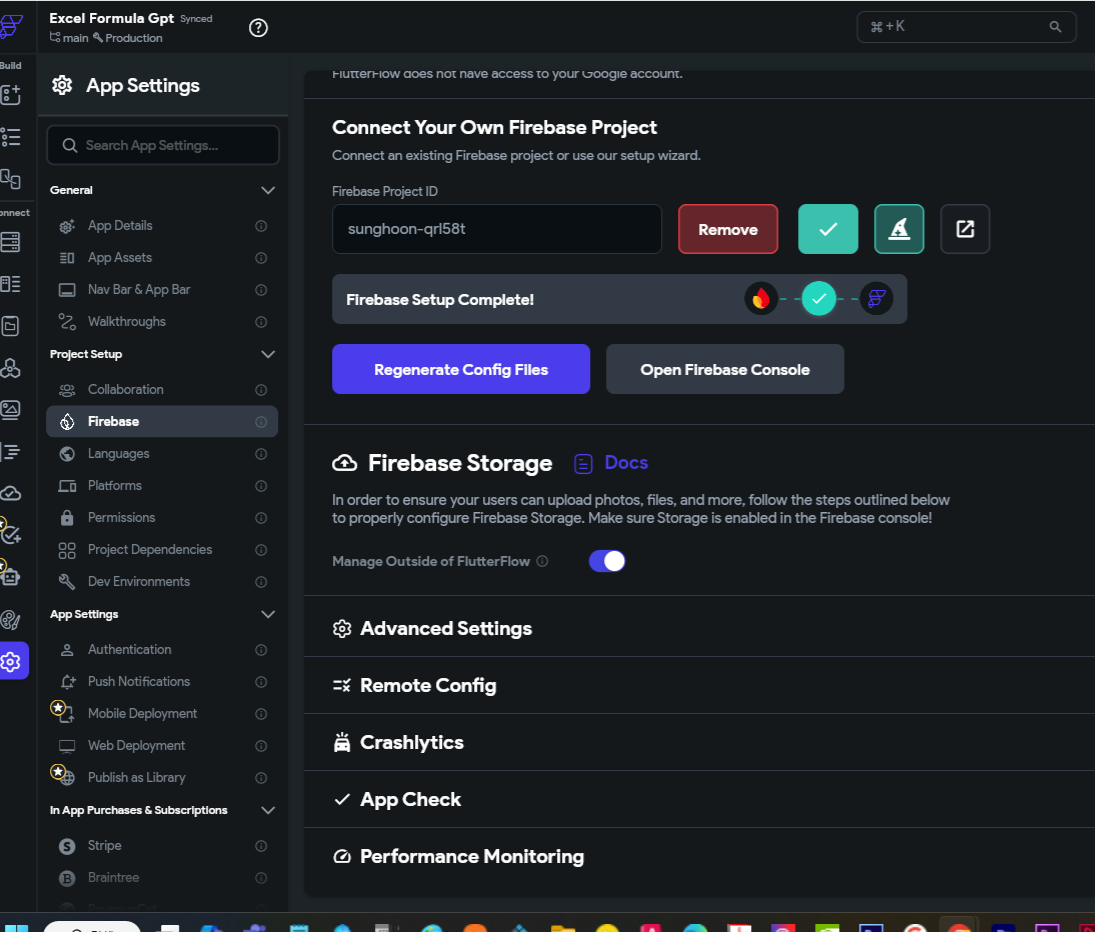
Task: Open the widget tree list icon
Action: 10,137
